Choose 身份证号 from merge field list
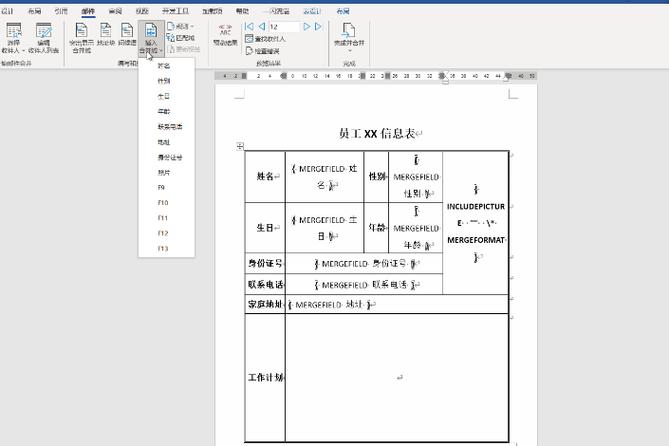 point(166,157)
